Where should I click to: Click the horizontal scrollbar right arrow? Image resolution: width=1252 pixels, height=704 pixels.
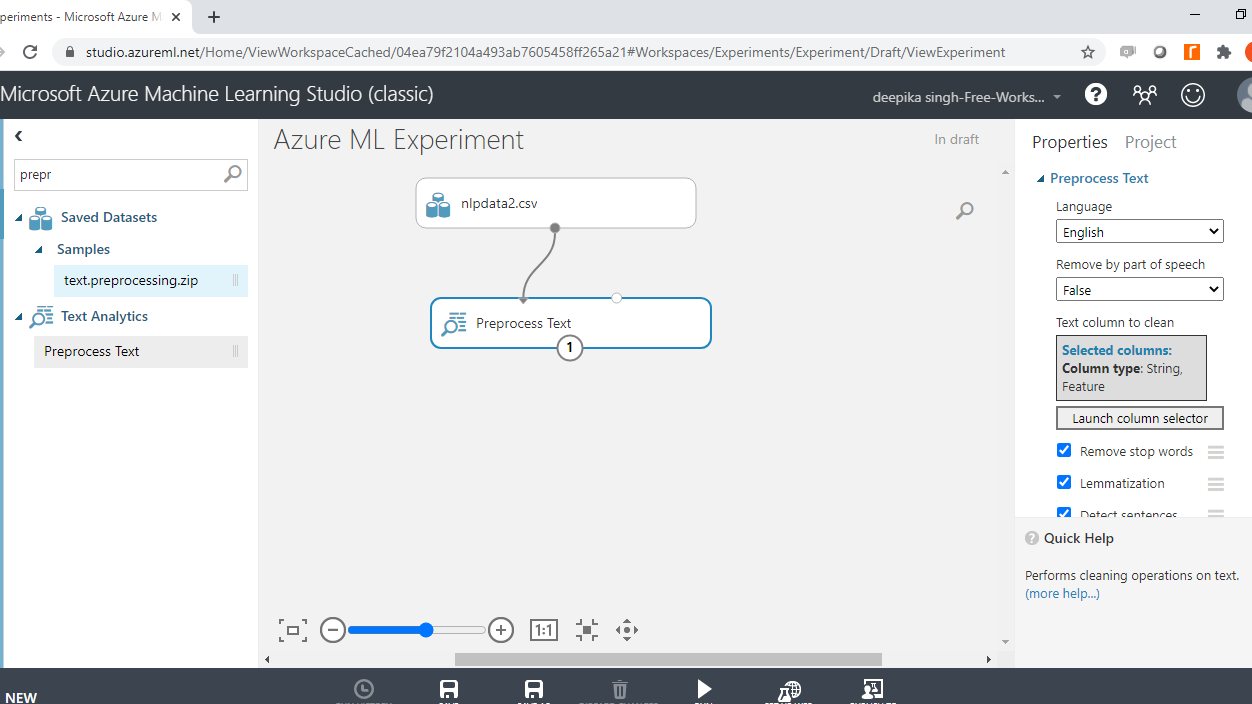(988, 660)
